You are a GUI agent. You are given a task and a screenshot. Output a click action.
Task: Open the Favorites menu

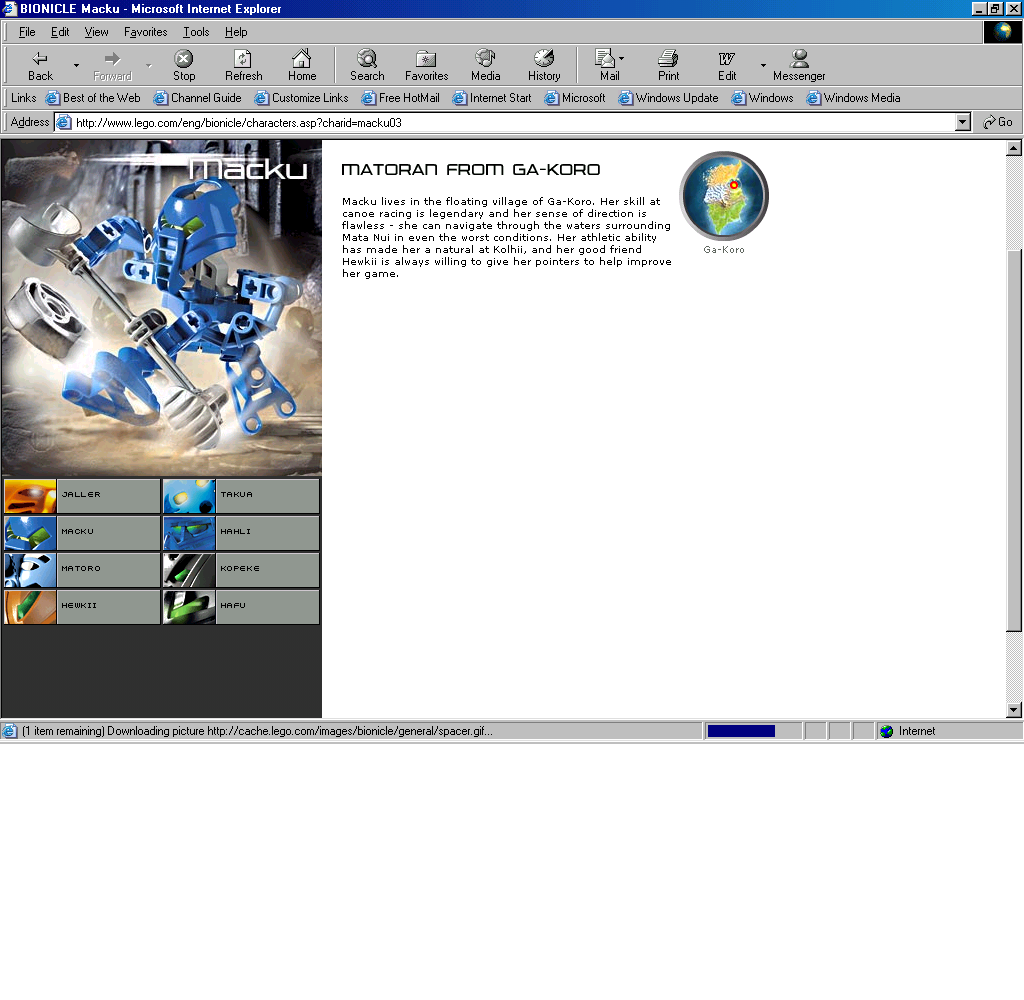tap(146, 32)
